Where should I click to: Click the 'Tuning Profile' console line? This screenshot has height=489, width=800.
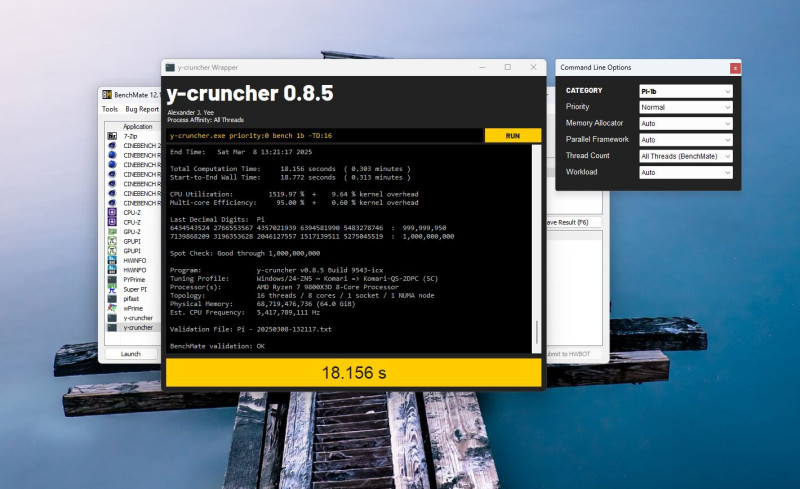(304, 279)
